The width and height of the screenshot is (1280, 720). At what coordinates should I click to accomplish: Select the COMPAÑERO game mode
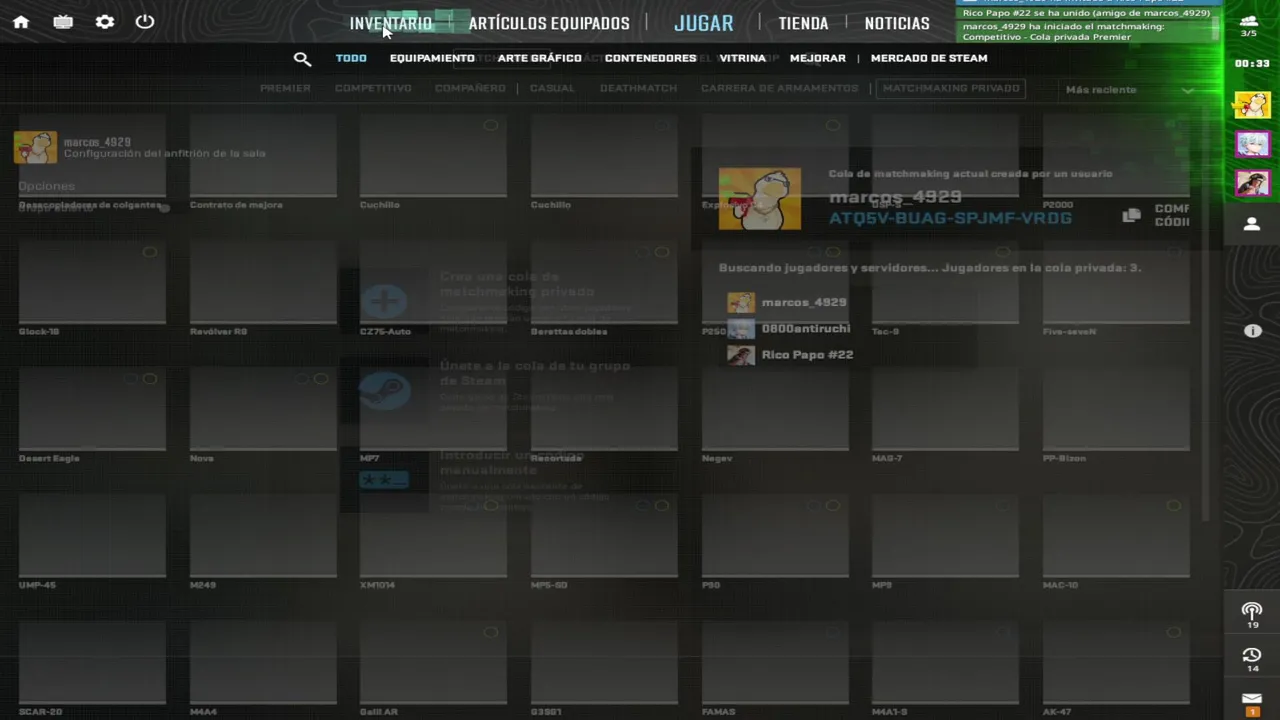pos(470,88)
